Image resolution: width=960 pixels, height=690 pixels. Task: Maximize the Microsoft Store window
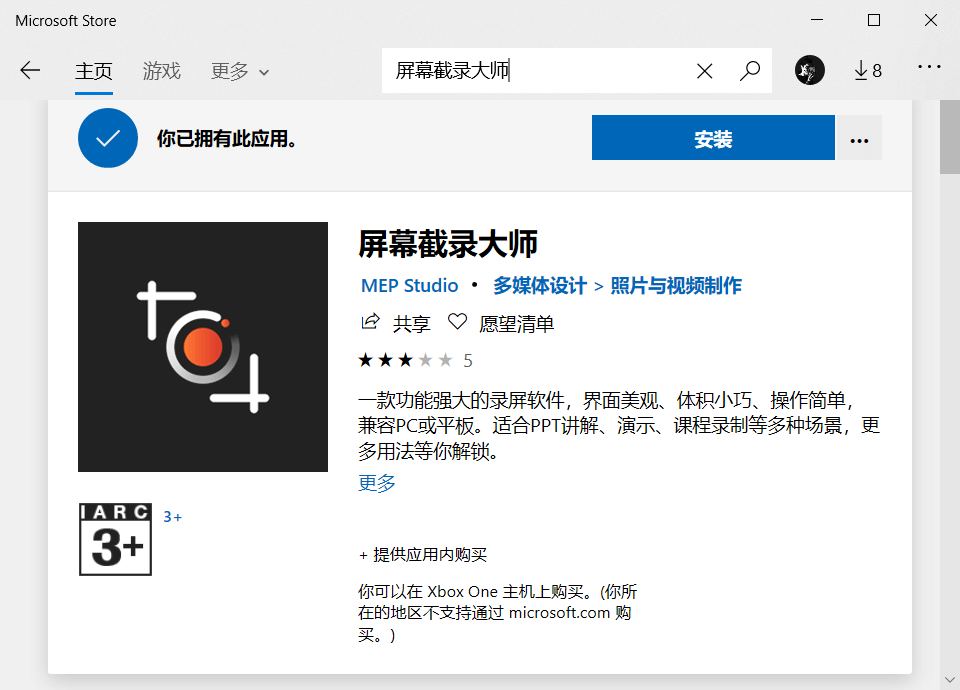click(x=874, y=20)
